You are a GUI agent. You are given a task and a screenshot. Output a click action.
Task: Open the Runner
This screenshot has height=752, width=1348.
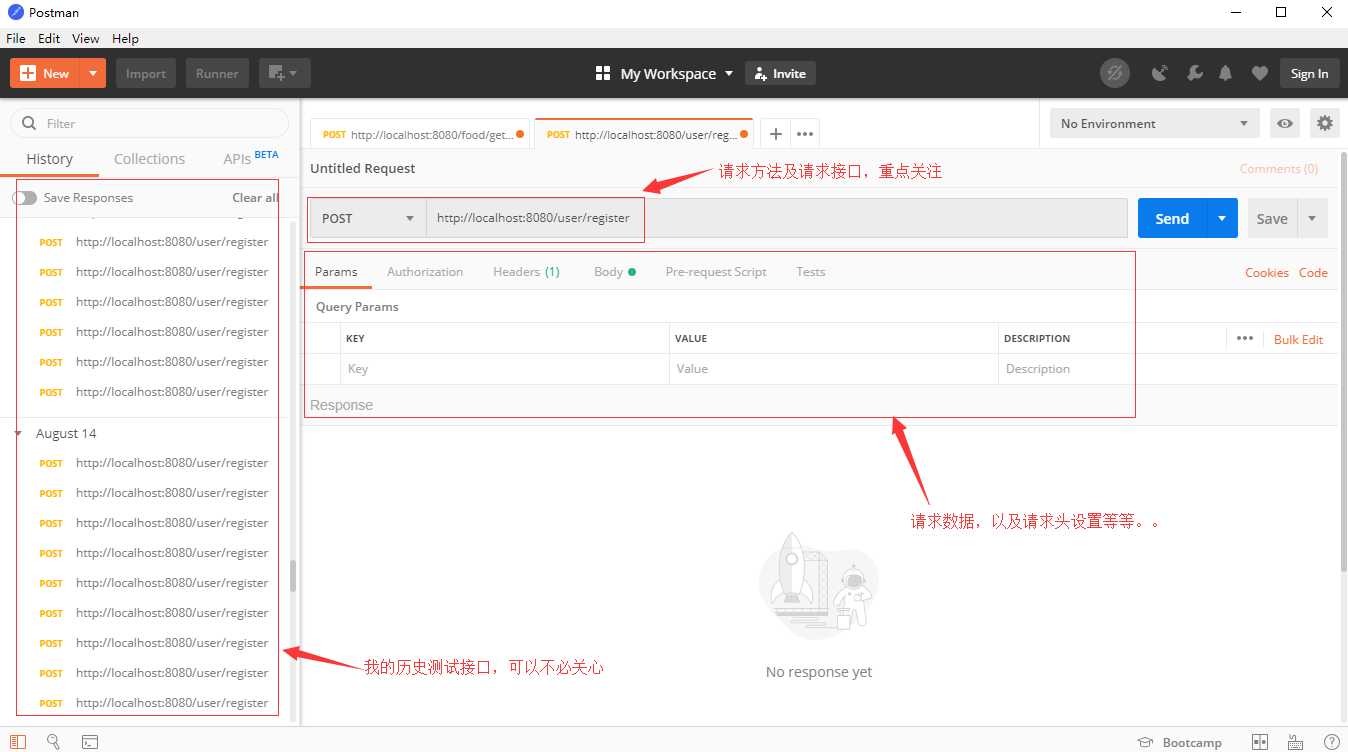click(217, 73)
